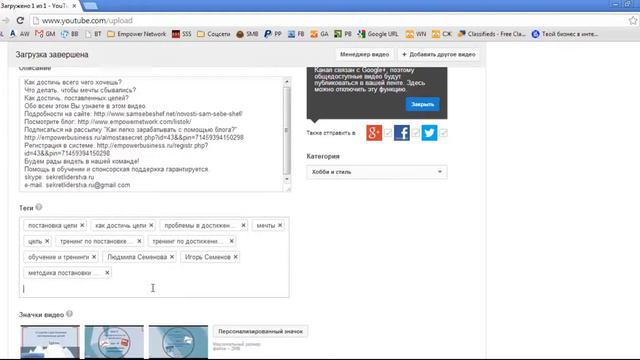The height and width of the screenshot is (360, 640).
Task: Click the description scrollbar up arrow
Action: coord(287,82)
